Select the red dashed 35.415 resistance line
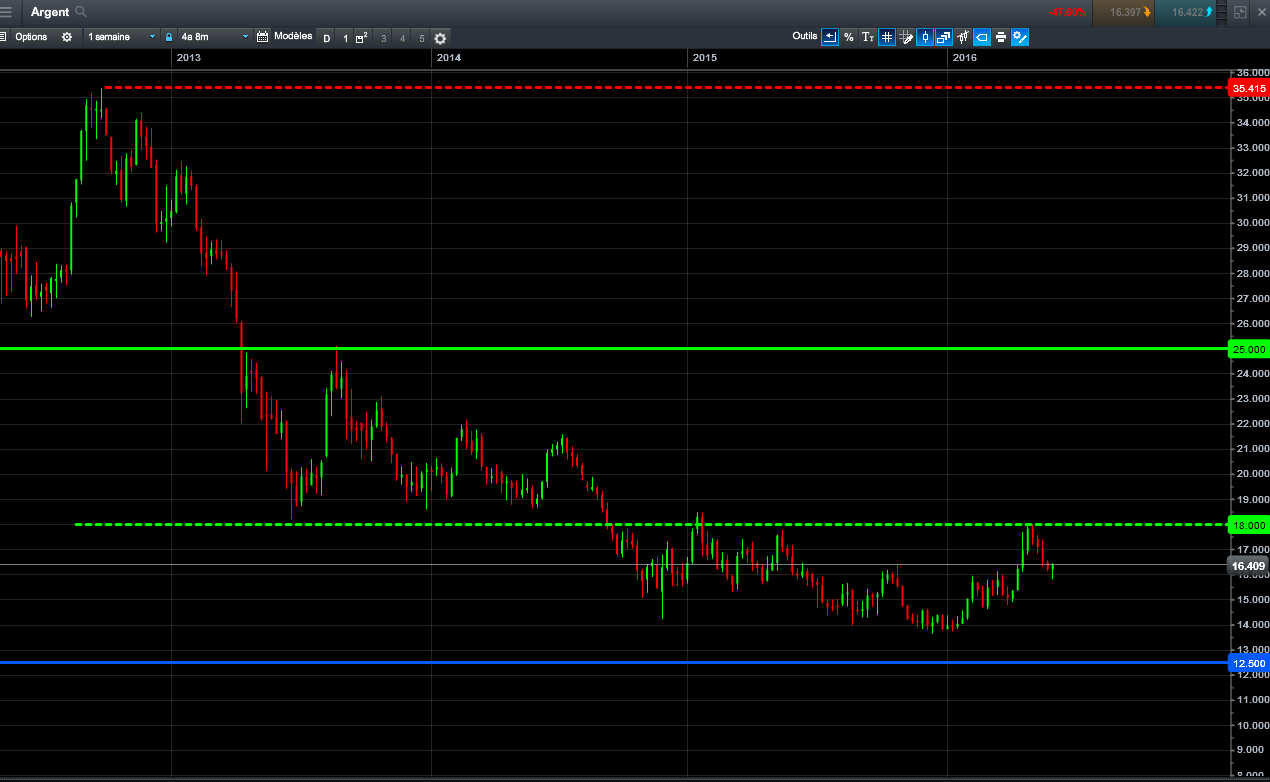1270x782 pixels. click(665, 88)
